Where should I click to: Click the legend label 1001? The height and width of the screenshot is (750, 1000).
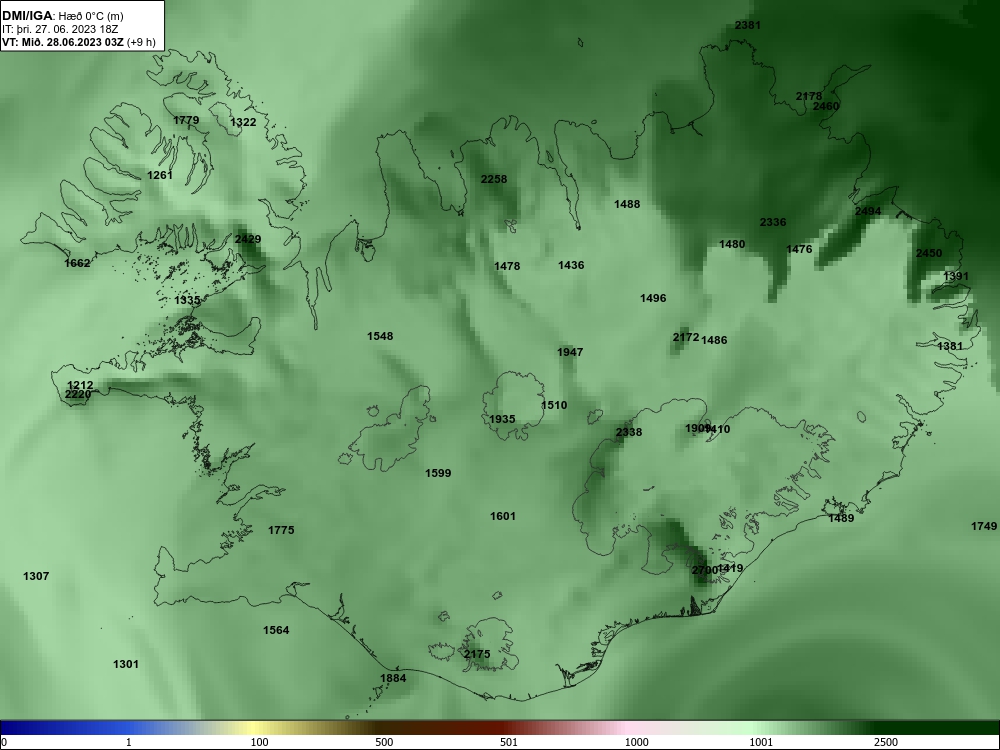coord(761,742)
